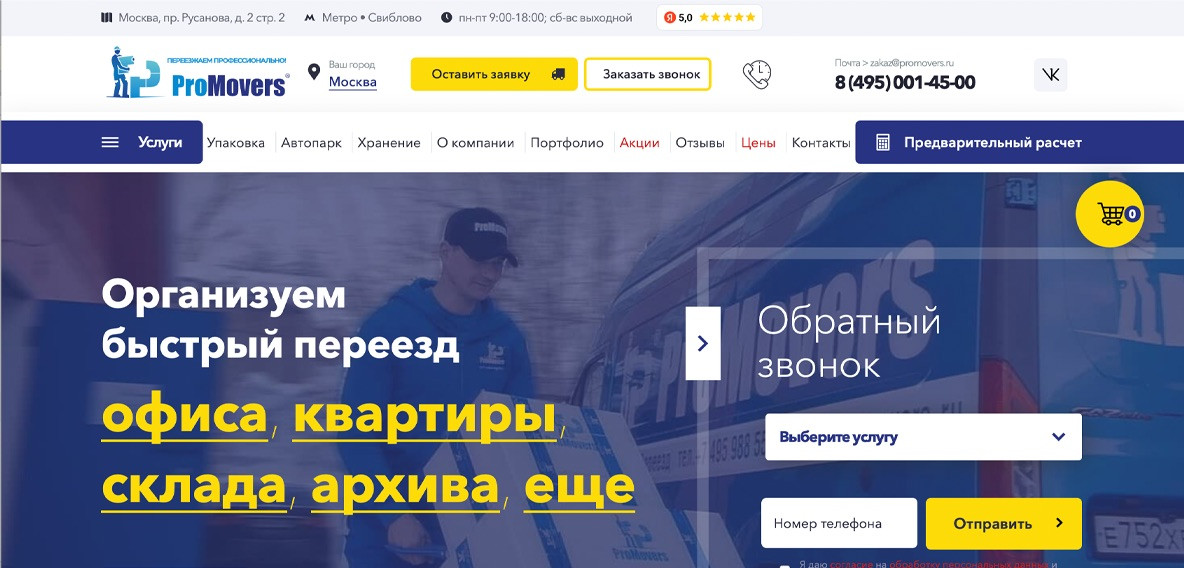The image size is (1184, 568).
Task: Click the calculator icon for Предварительный расчет
Action: 883,143
